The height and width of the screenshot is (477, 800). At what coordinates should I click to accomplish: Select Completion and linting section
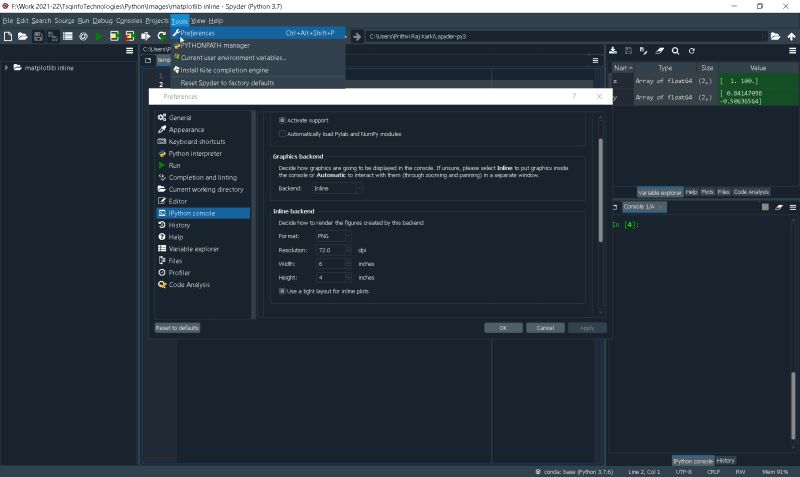(203, 177)
